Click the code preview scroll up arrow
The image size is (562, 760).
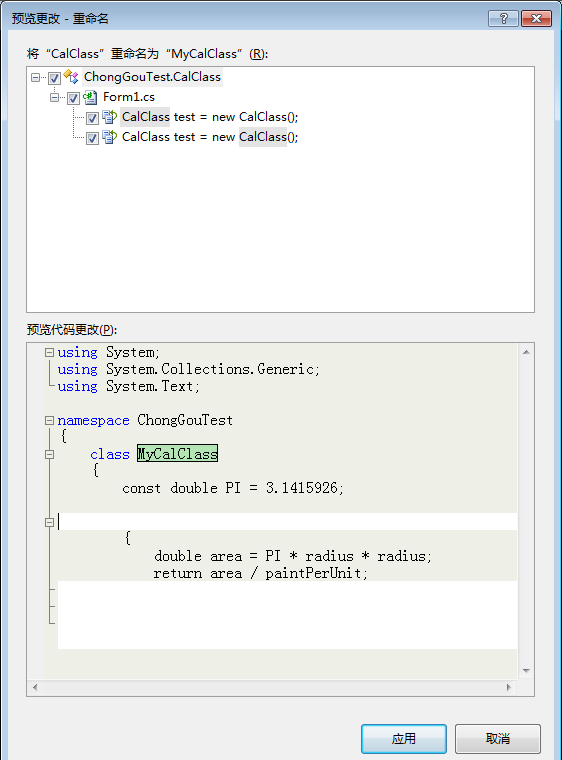pos(526,352)
